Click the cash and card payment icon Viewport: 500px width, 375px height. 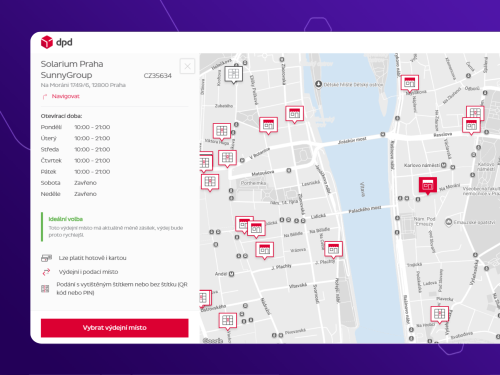click(46, 258)
